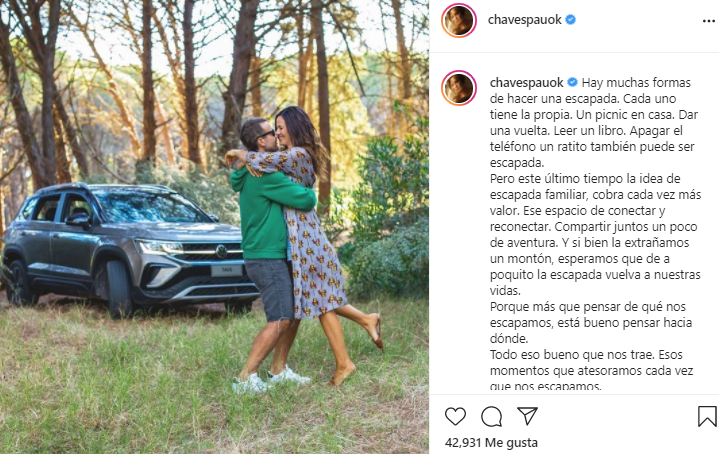Image resolution: width=719 pixels, height=454 pixels.
Task: Like the post with the heart icon
Action: (455, 416)
